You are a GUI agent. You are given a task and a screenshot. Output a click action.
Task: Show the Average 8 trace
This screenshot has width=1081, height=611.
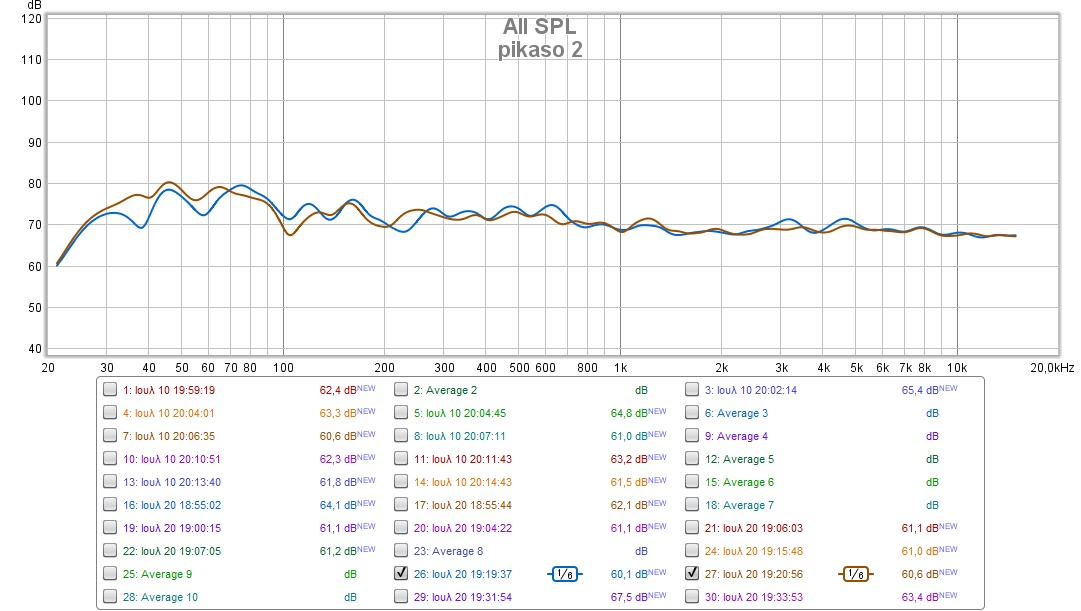coord(401,551)
